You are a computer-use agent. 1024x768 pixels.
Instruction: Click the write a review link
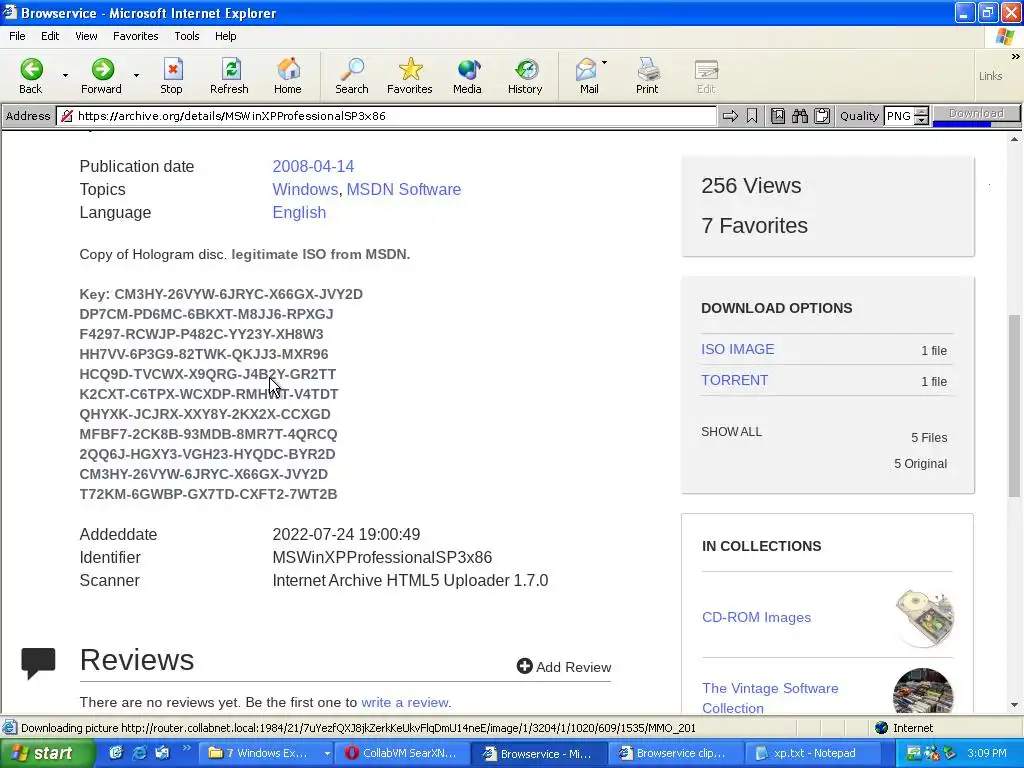404,703
